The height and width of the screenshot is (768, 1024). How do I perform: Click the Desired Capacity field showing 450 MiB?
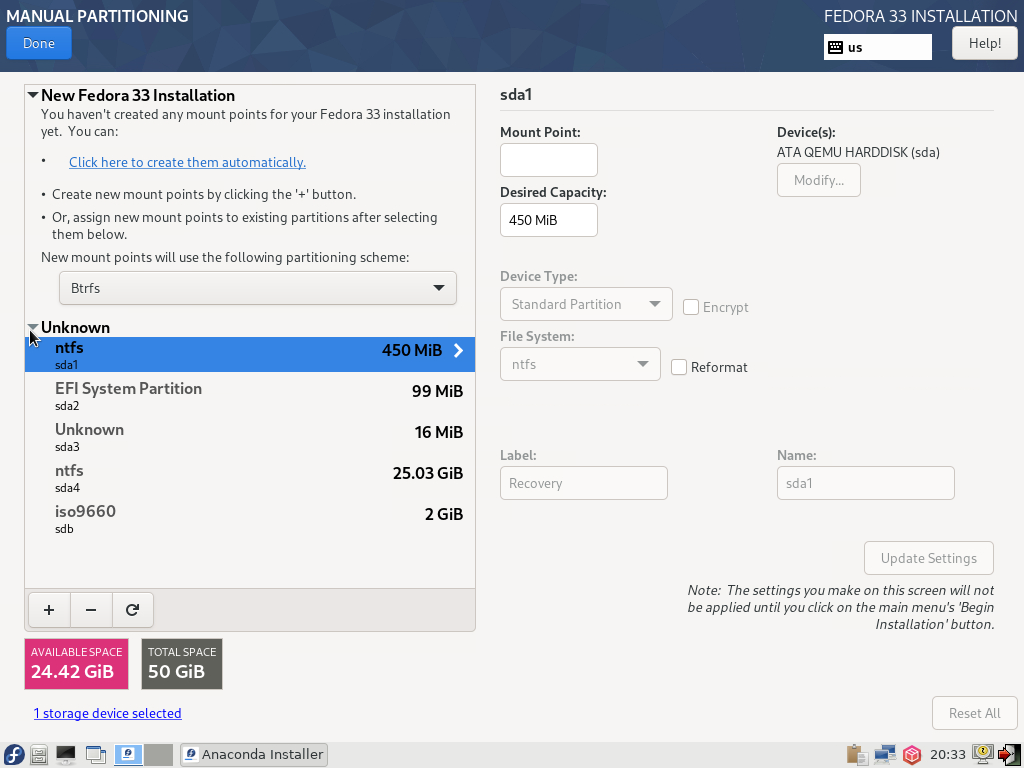tap(549, 220)
